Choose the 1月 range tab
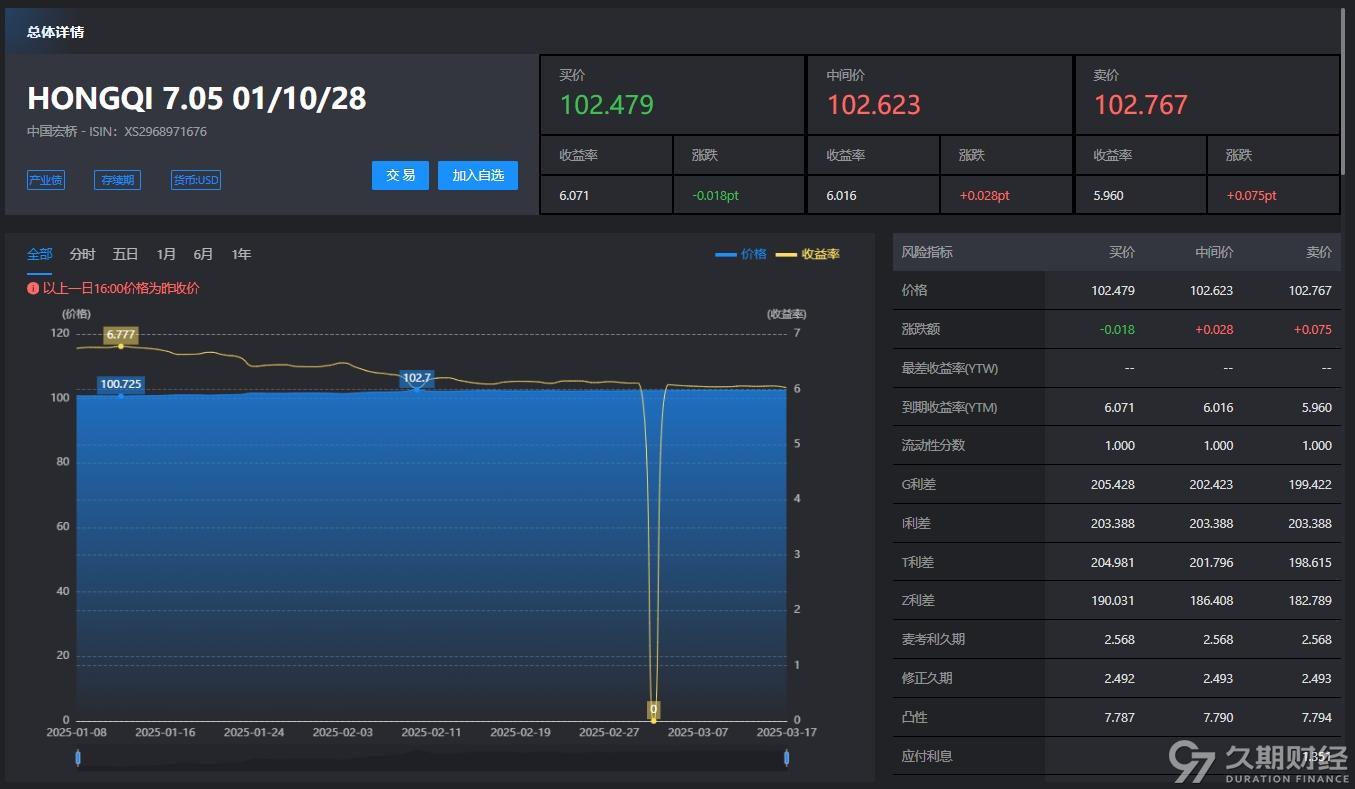 point(166,254)
